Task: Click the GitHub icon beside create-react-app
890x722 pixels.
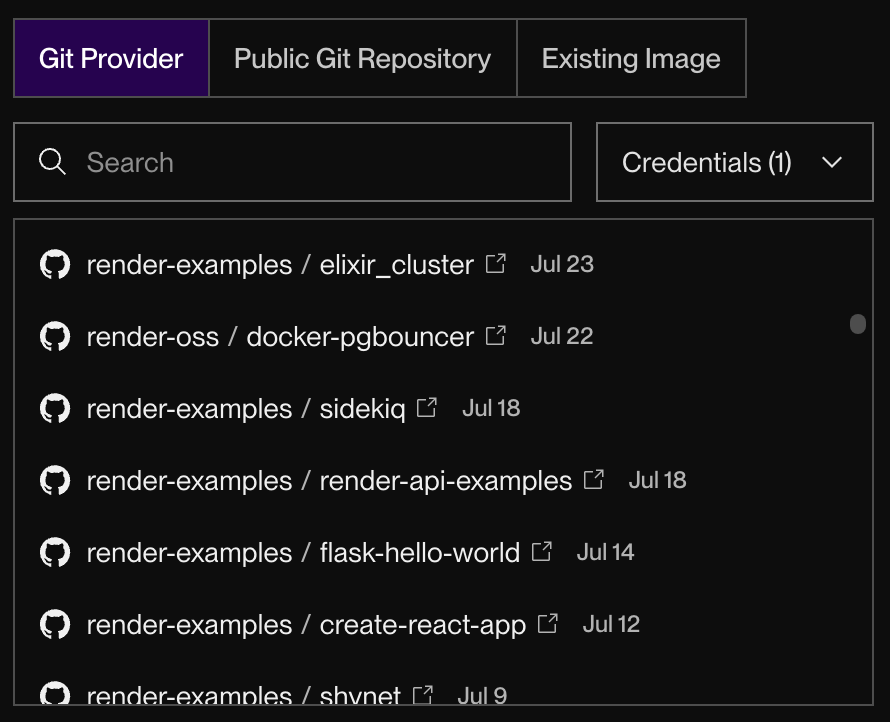Action: (54, 625)
